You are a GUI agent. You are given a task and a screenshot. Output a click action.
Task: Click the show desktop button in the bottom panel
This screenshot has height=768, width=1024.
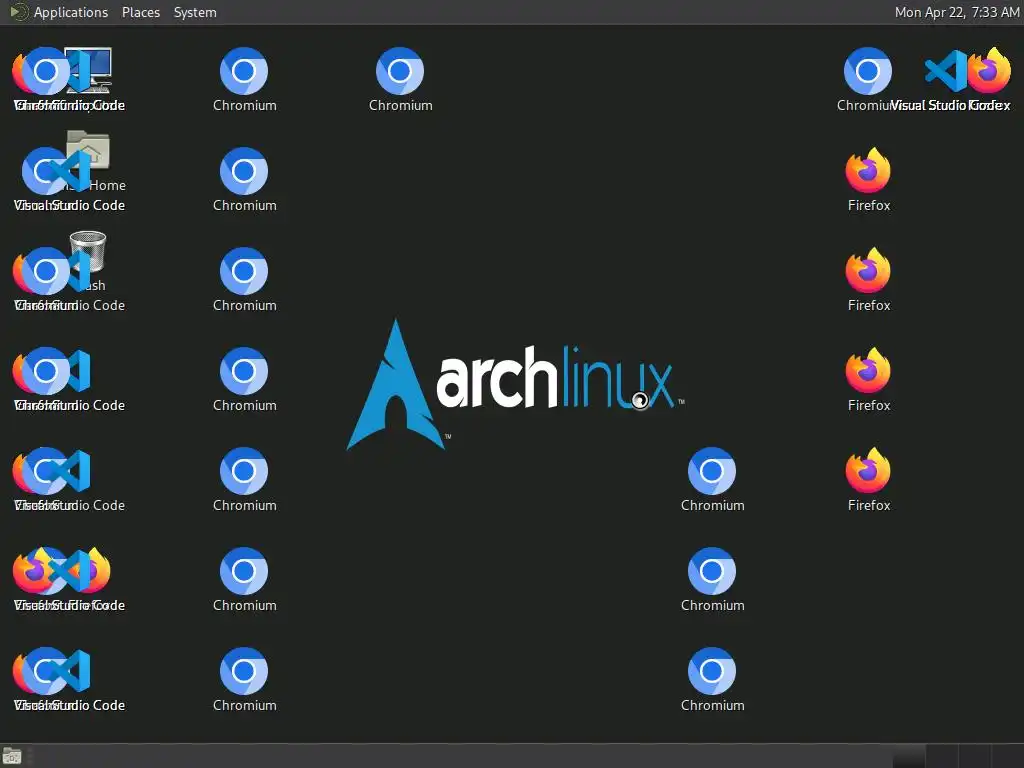12,756
